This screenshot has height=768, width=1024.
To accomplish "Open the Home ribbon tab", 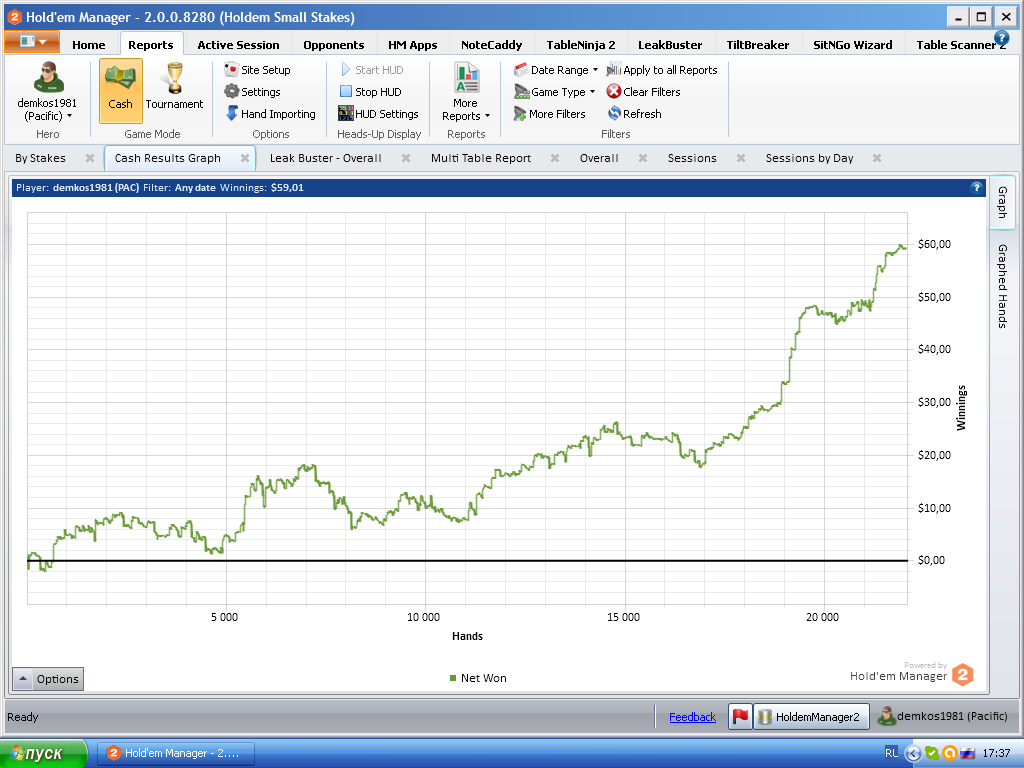I will coord(89,44).
